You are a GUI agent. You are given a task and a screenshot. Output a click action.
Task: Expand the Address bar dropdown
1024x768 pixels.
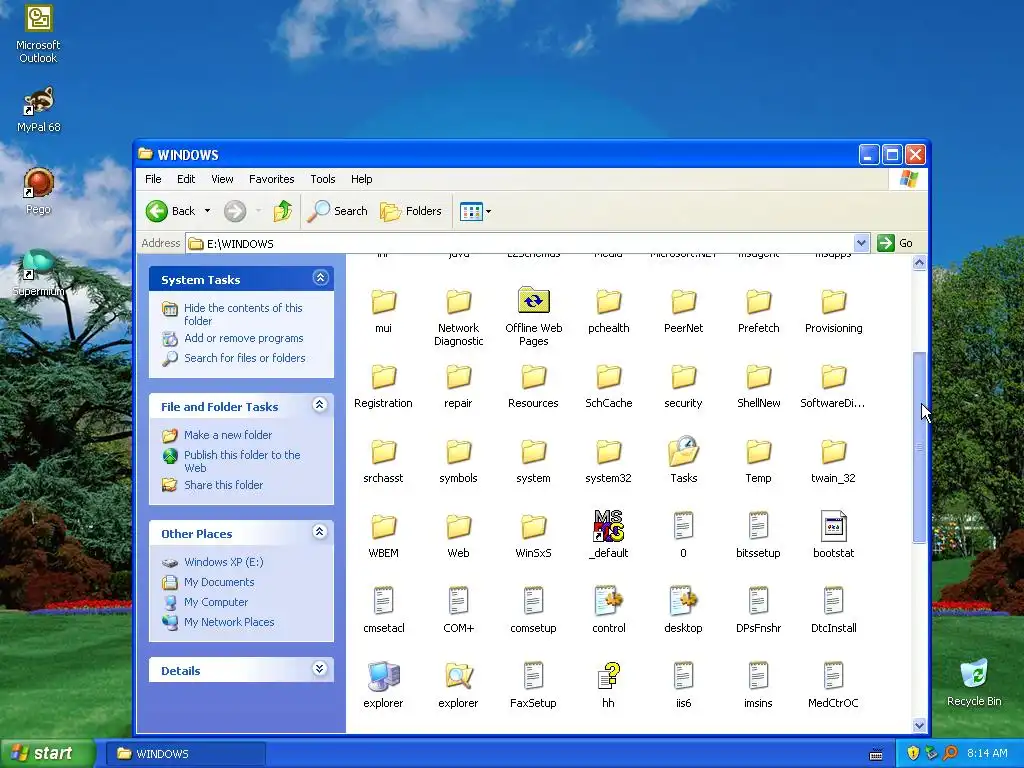tap(861, 243)
